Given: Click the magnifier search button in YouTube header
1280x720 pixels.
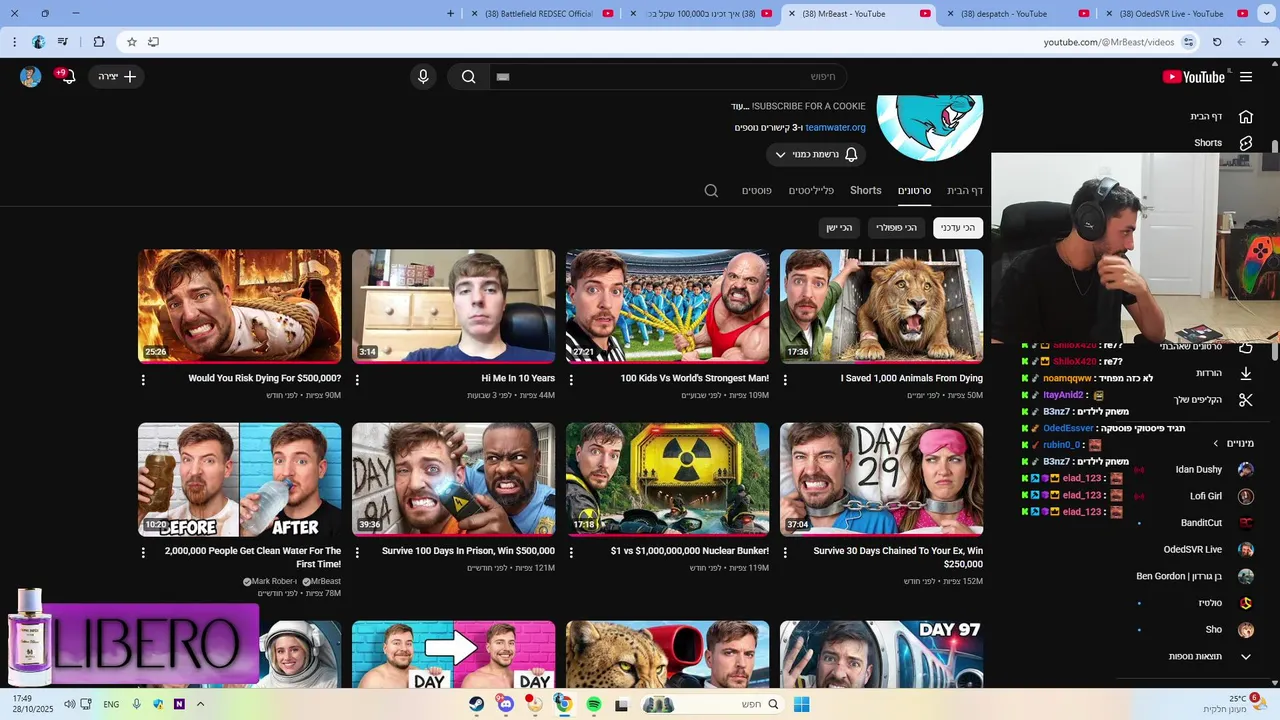Looking at the screenshot, I should point(468,77).
